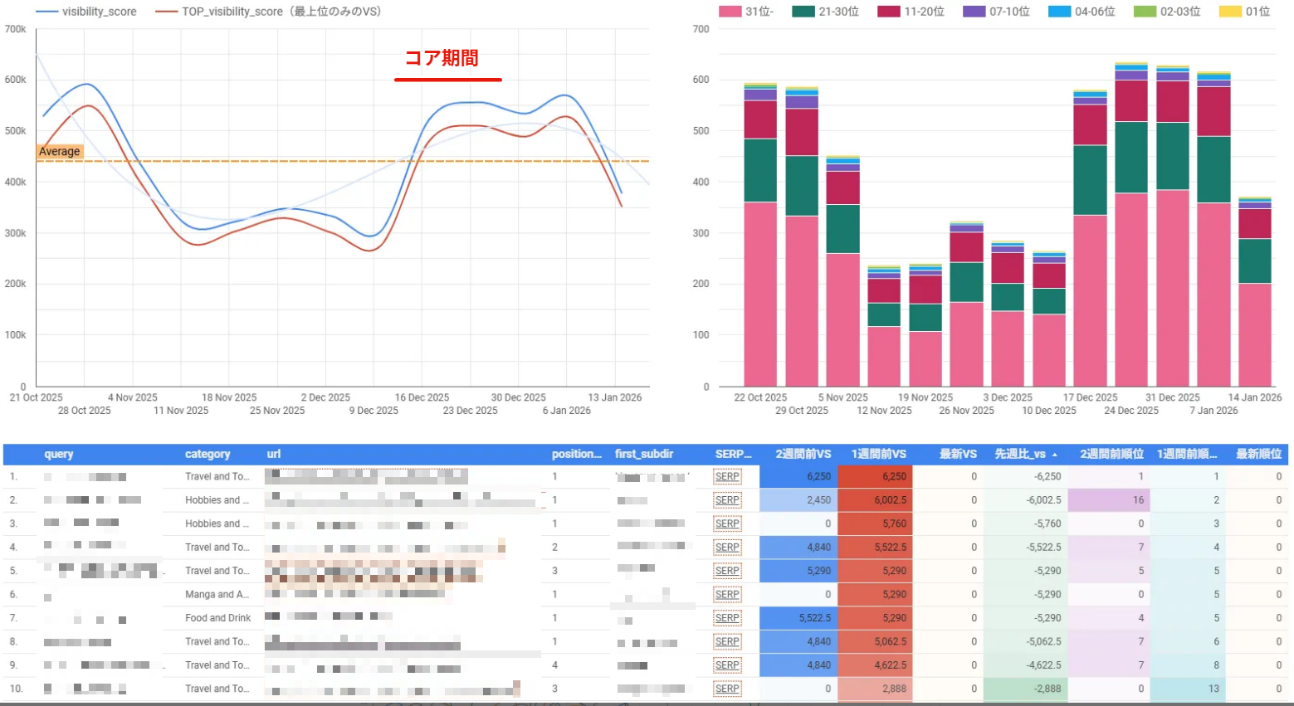Image resolution: width=1294 pixels, height=706 pixels.
Task: Click the 04-06位 blue legend swatch
Action: 1060,12
